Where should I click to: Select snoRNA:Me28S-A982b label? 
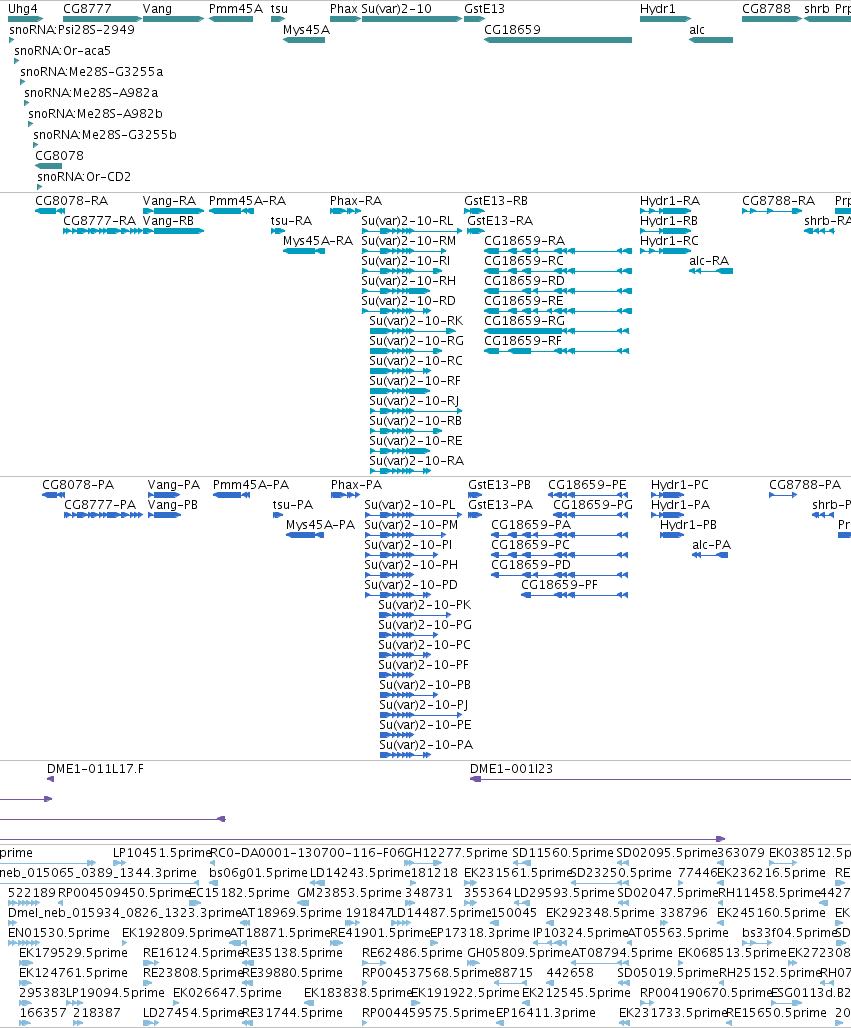coord(95,114)
